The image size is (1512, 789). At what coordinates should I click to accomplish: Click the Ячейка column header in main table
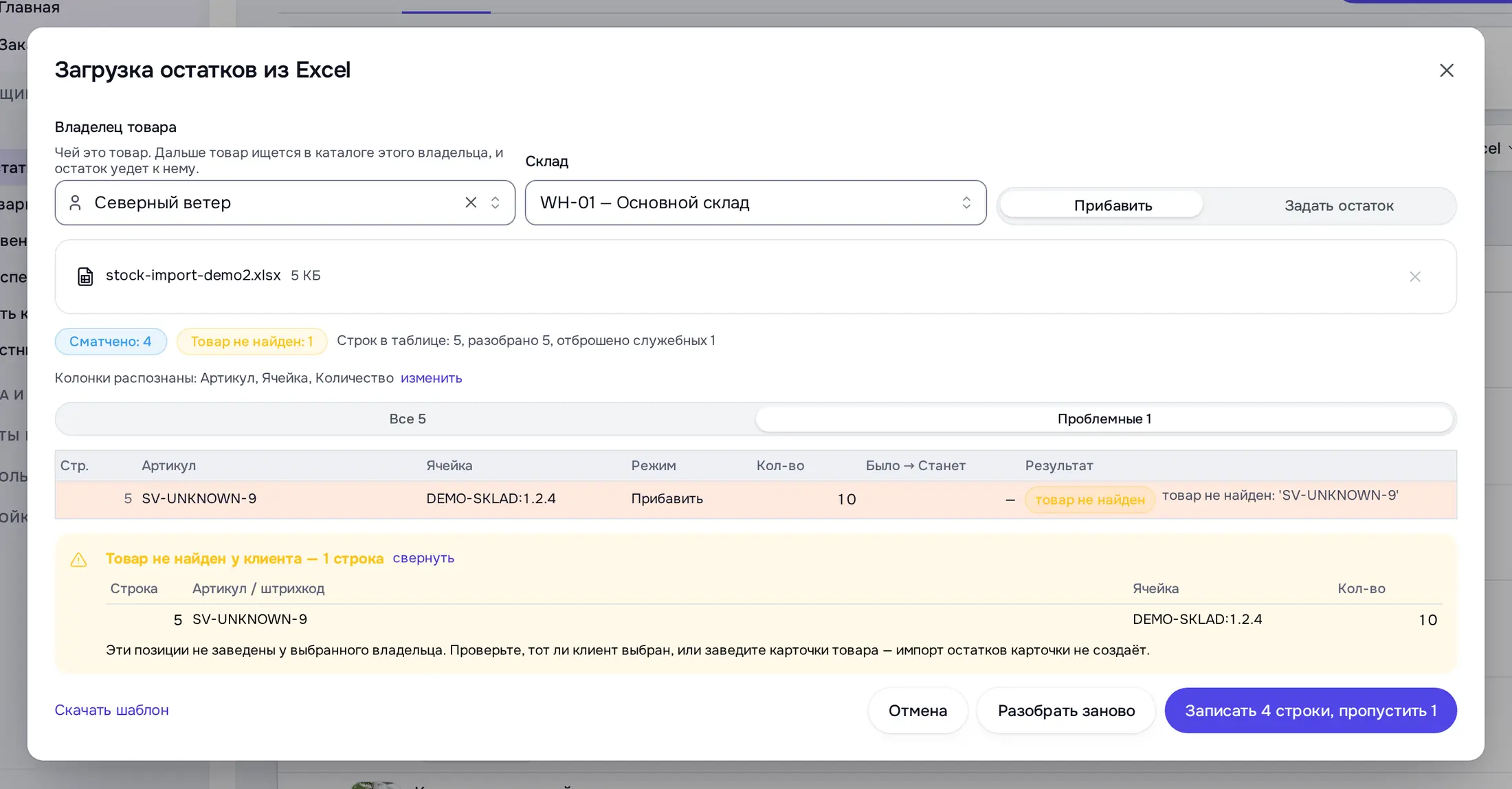[449, 465]
